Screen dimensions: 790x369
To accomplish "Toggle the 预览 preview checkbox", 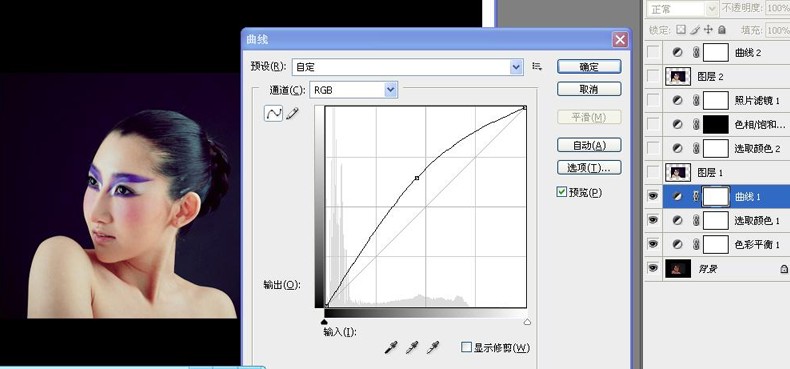I will pos(562,192).
